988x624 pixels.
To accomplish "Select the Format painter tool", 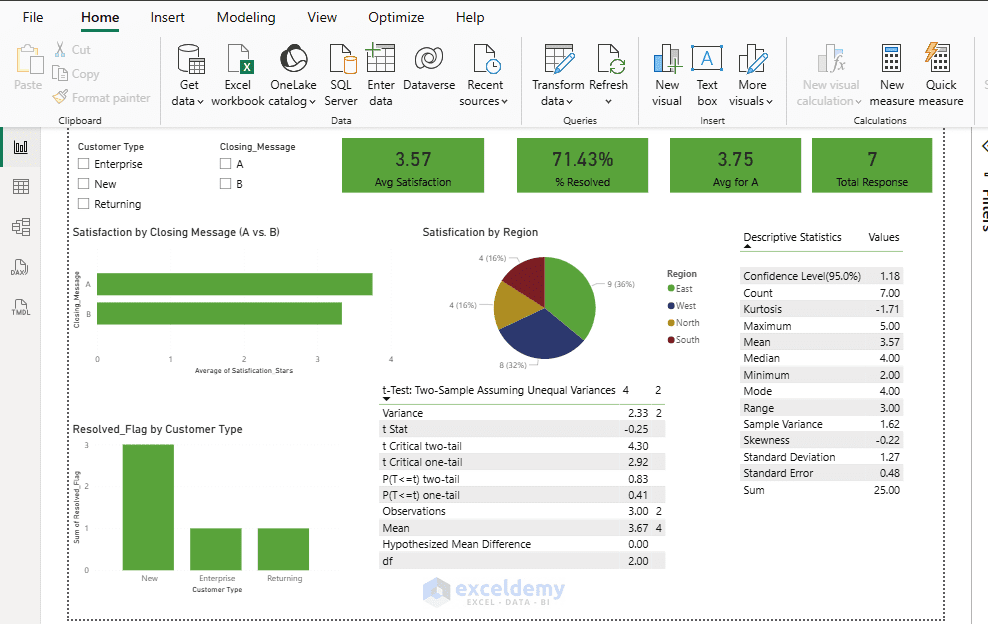I will [102, 98].
